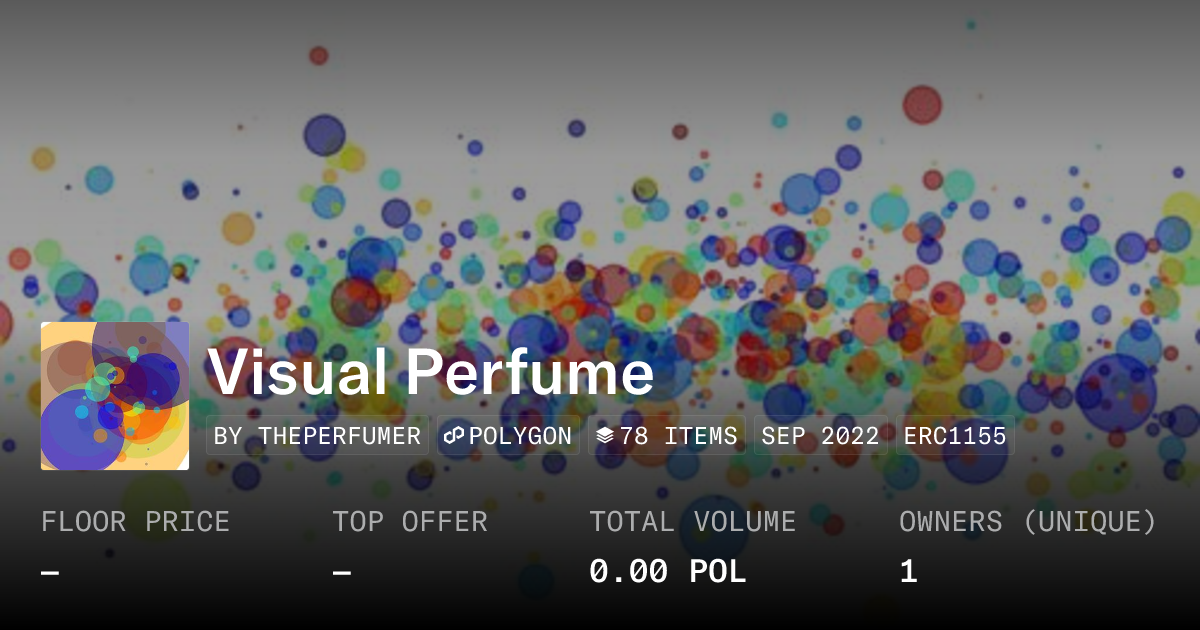Click the BY label before THEPERFUMER
1200x630 pixels.
pyautogui.click(x=229, y=435)
